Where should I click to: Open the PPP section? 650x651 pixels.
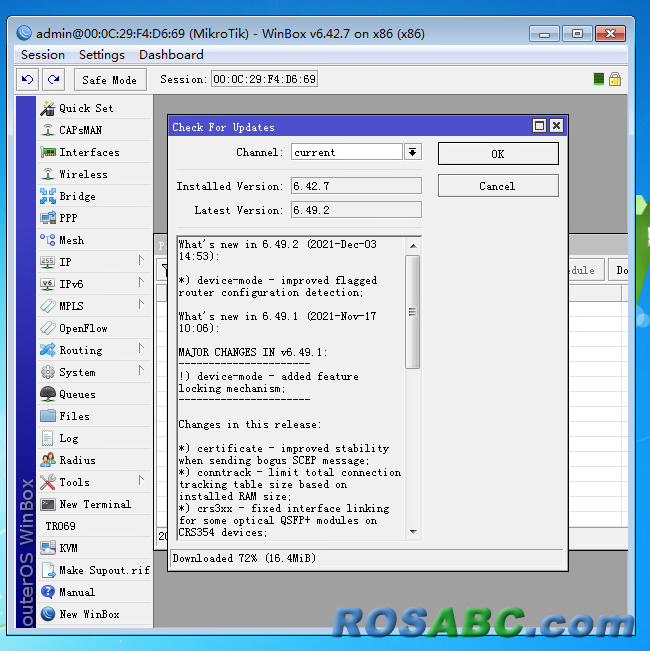[95, 218]
